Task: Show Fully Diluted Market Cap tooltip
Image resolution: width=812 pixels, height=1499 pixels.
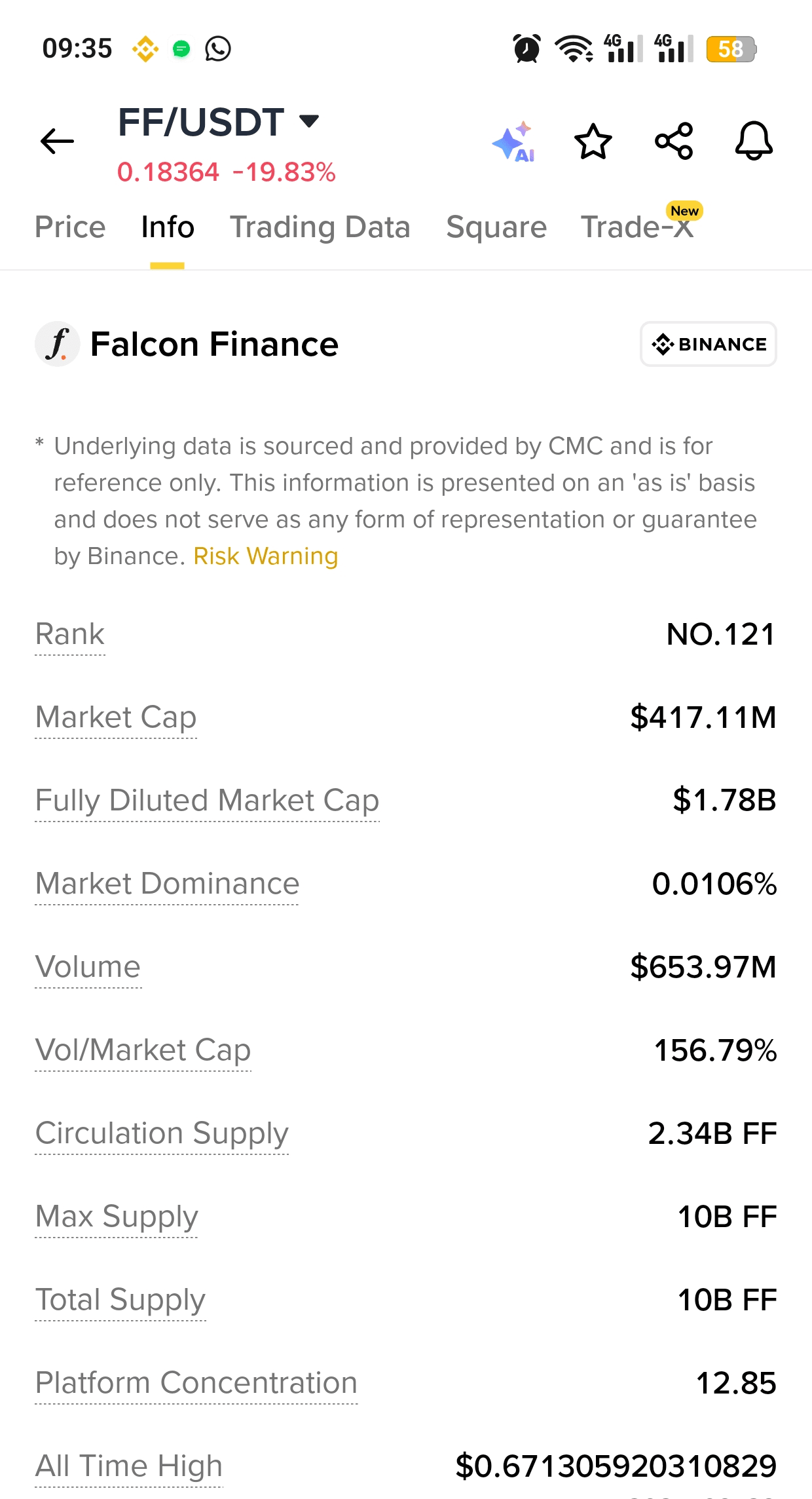Action: pyautogui.click(x=207, y=801)
